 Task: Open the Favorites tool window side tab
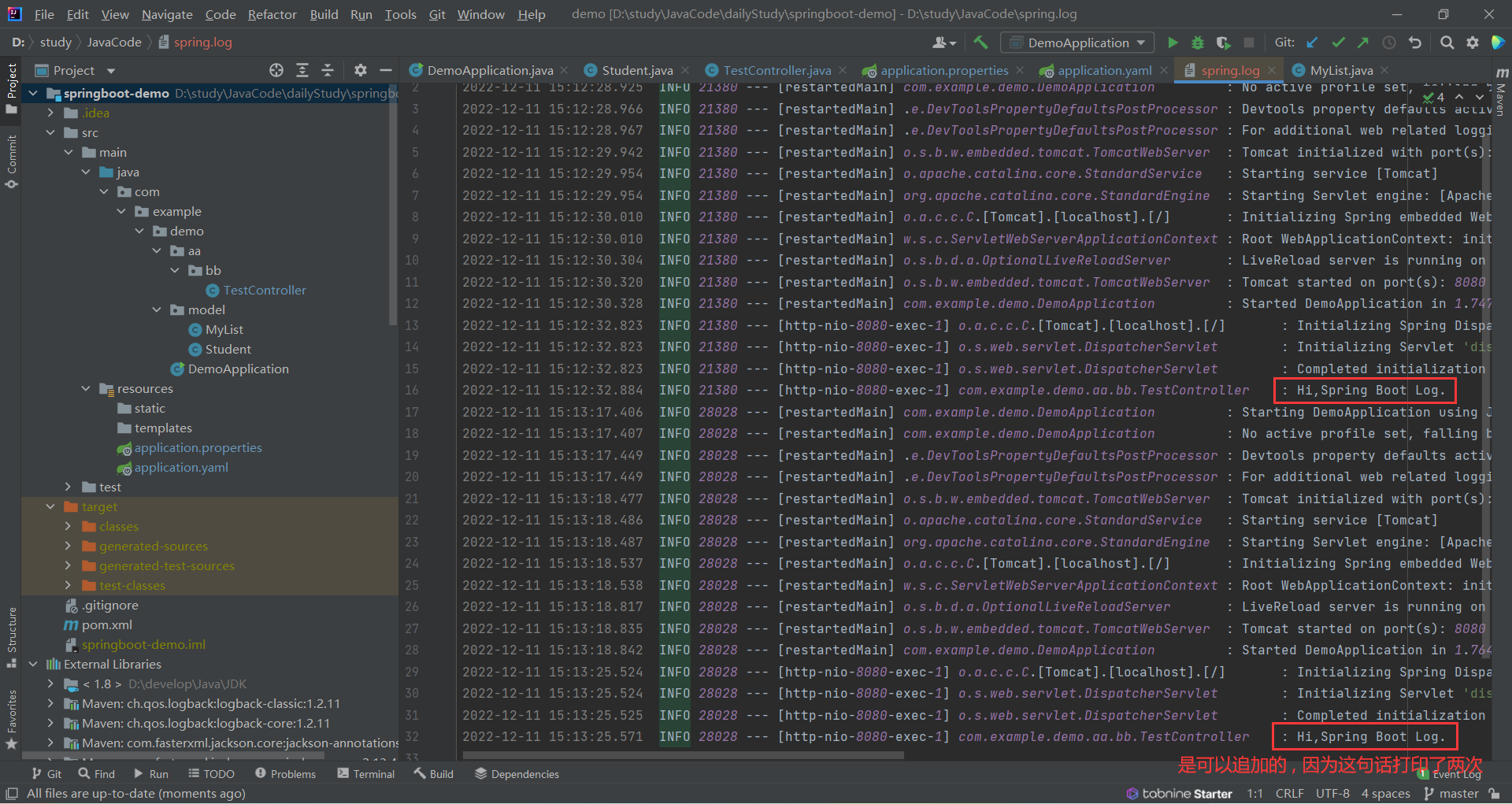tap(11, 718)
